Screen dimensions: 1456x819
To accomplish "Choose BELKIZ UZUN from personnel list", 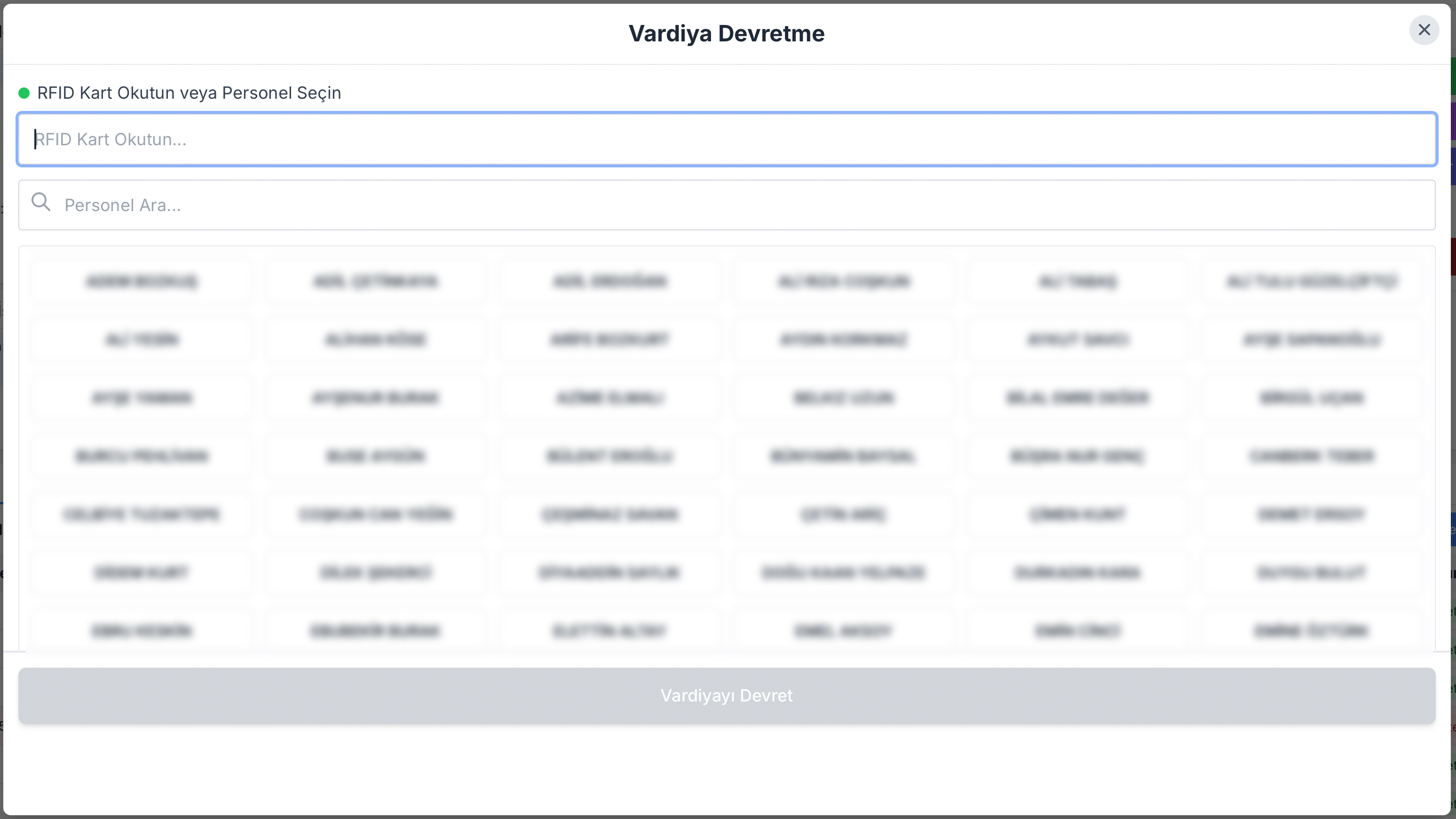I will 843,398.
